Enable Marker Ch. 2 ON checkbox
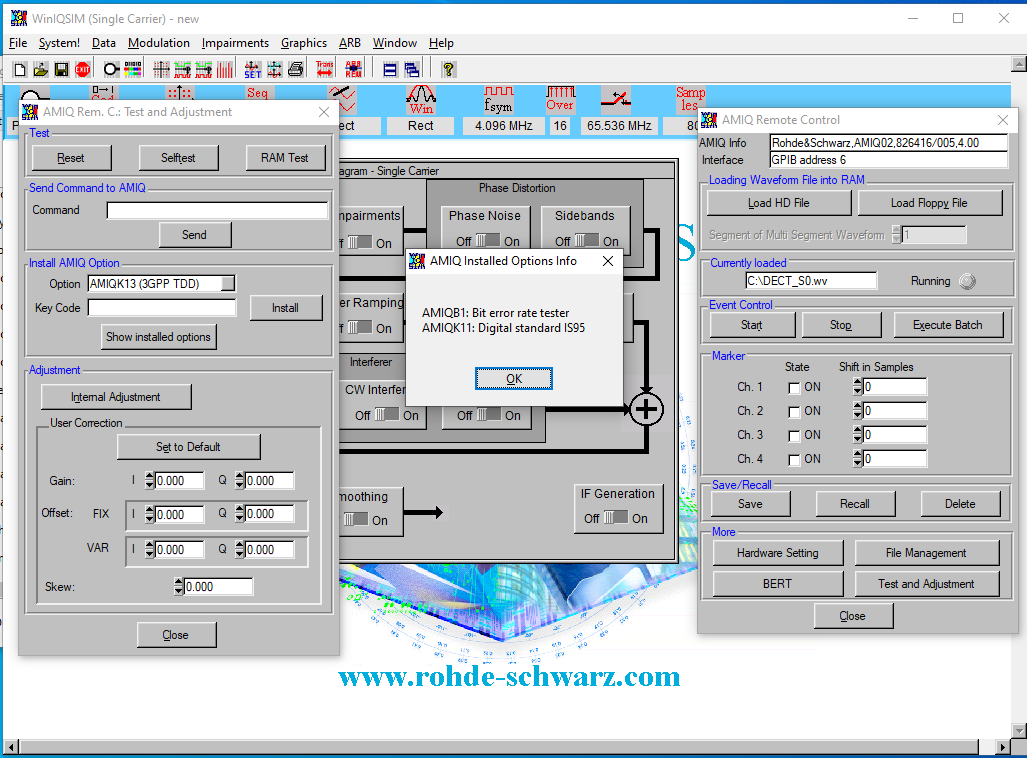Viewport: 1027px width, 758px height. pyautogui.click(x=794, y=412)
